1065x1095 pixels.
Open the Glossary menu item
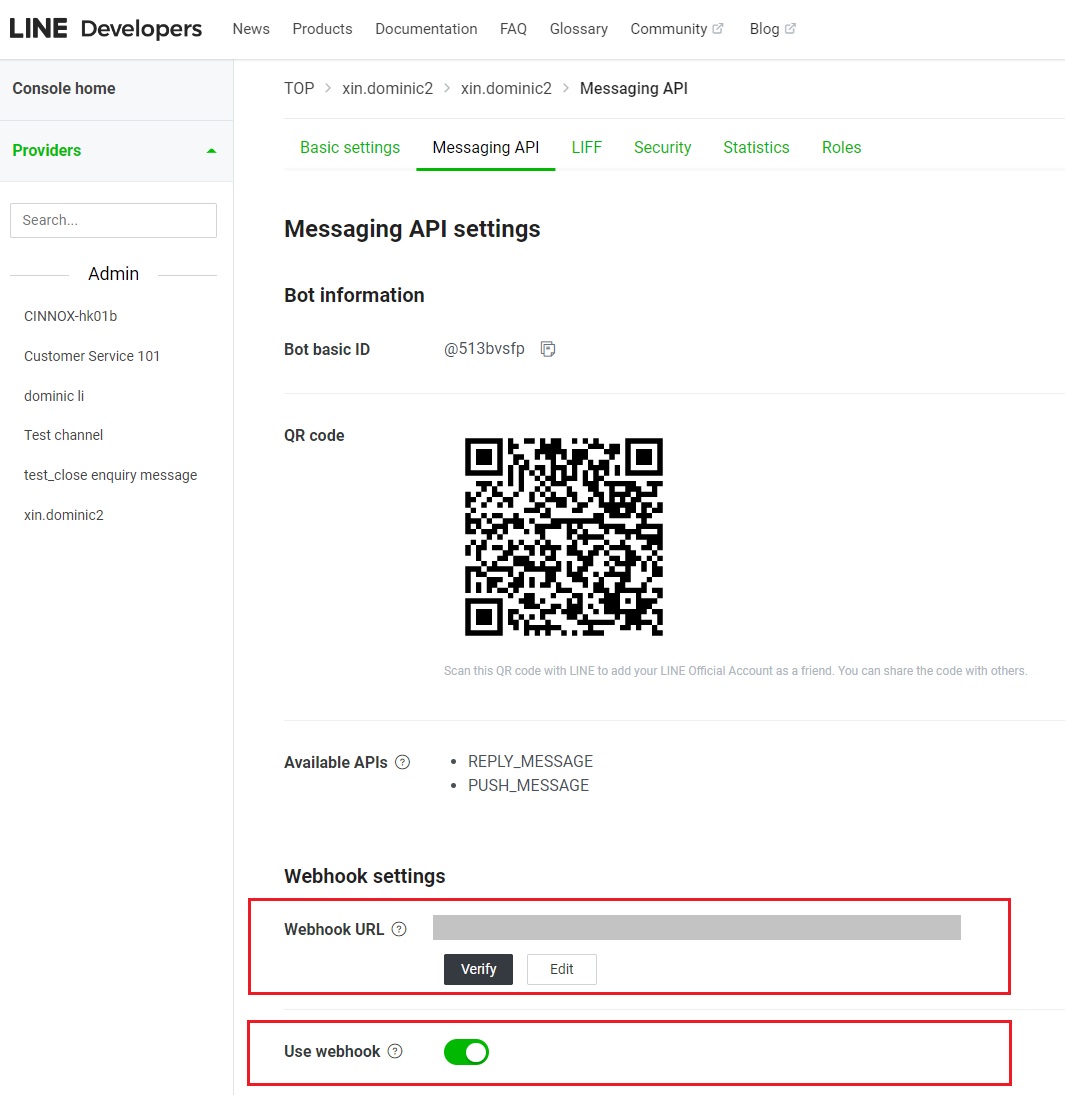578,29
